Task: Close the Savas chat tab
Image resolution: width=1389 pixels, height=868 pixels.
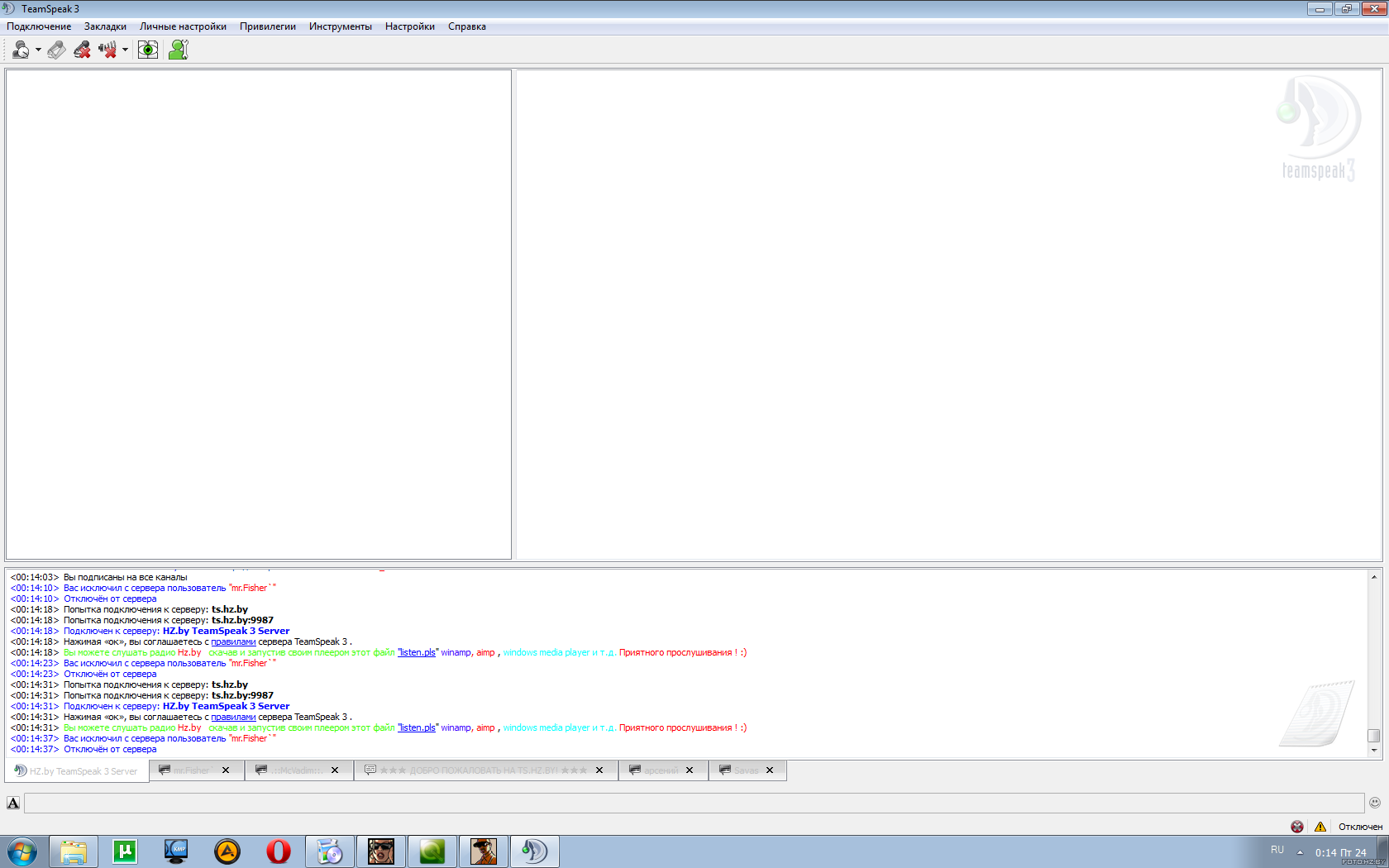Action: tap(770, 770)
